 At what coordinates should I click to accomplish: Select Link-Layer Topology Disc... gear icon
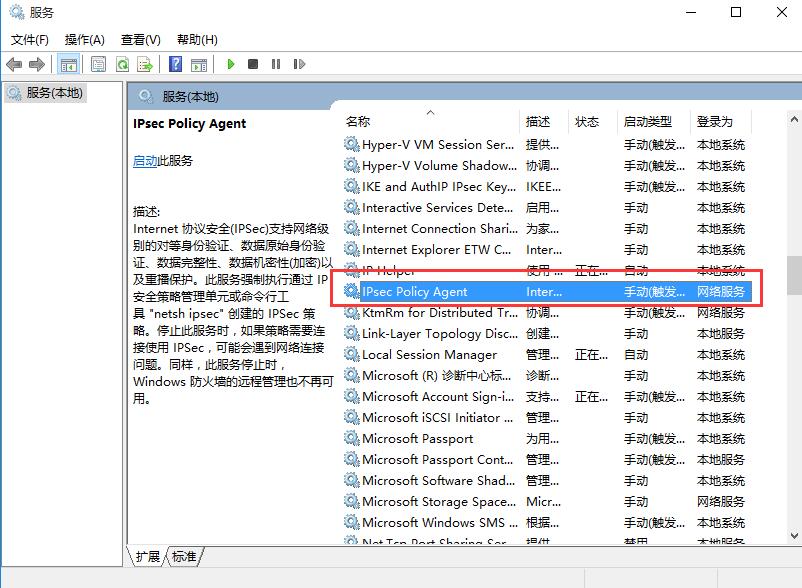(352, 333)
